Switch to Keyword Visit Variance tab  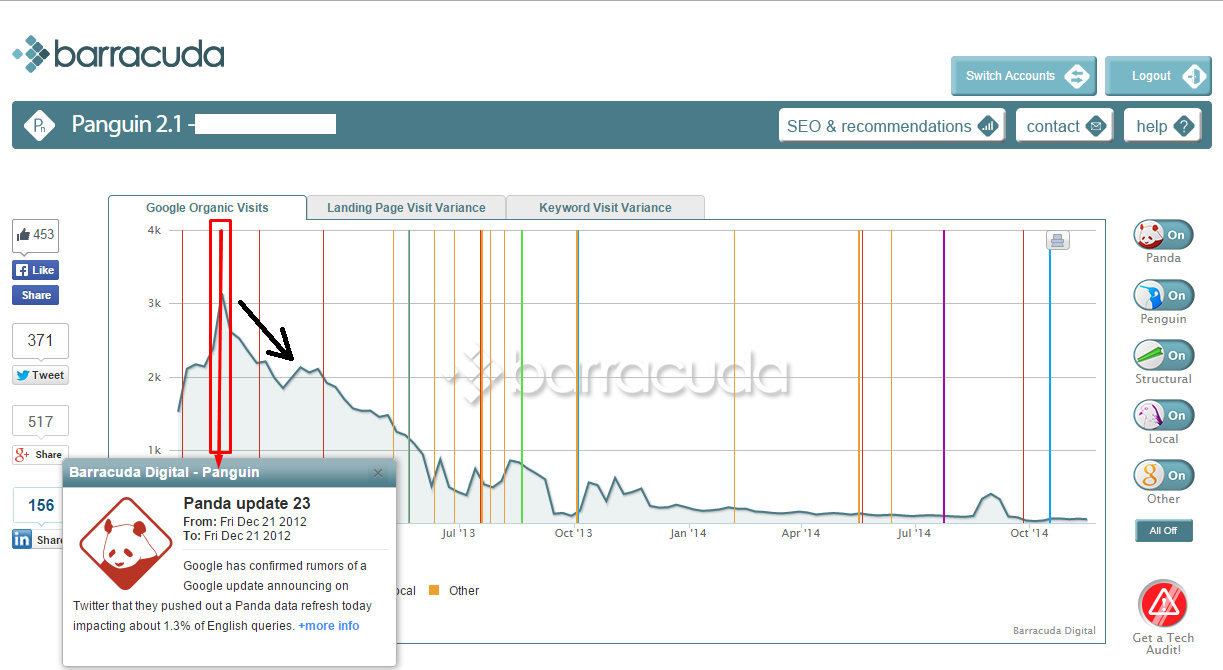605,208
